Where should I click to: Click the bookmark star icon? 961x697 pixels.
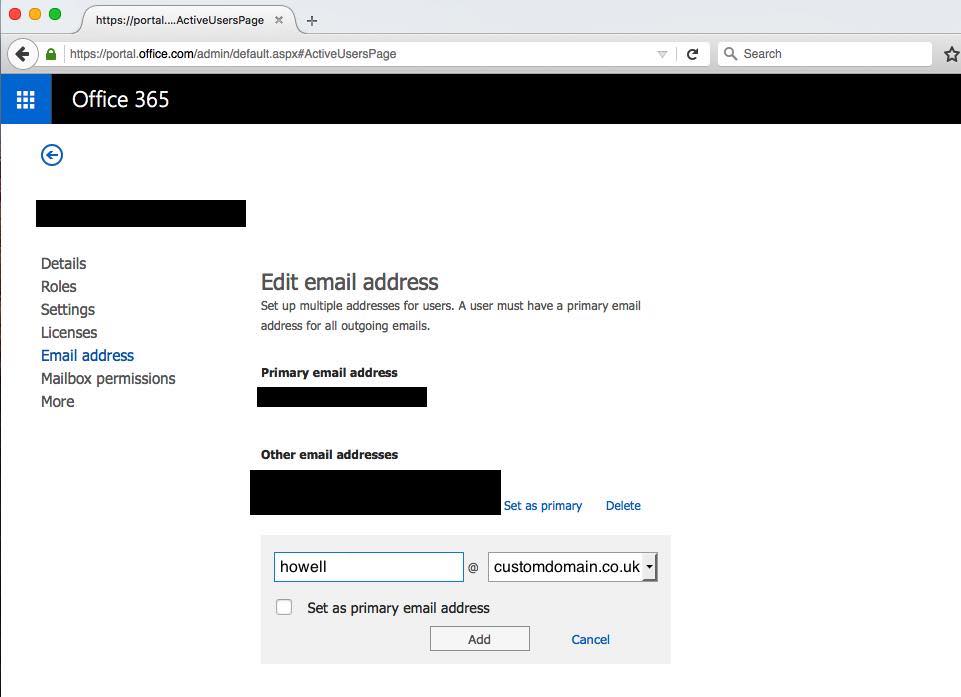951,54
